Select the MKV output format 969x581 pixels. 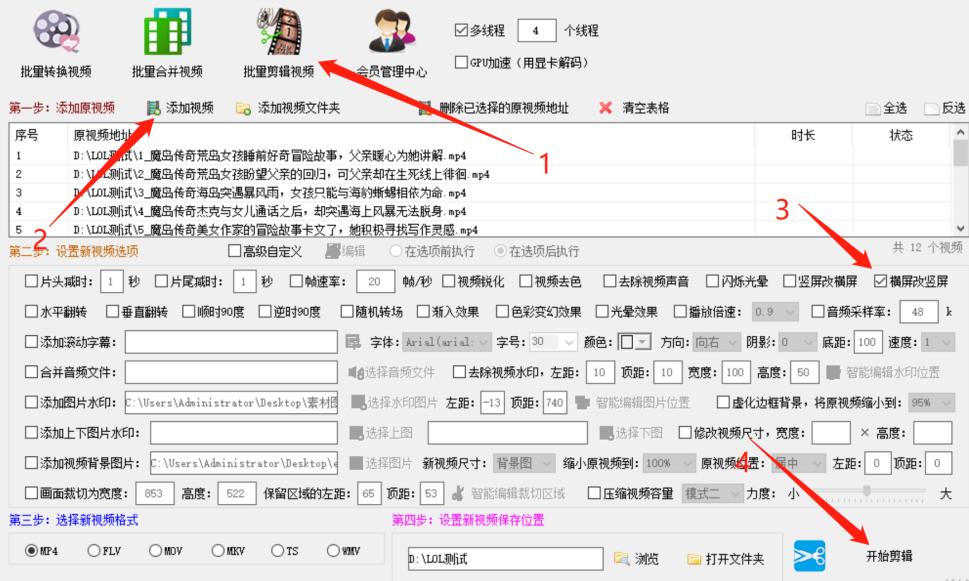pos(216,551)
